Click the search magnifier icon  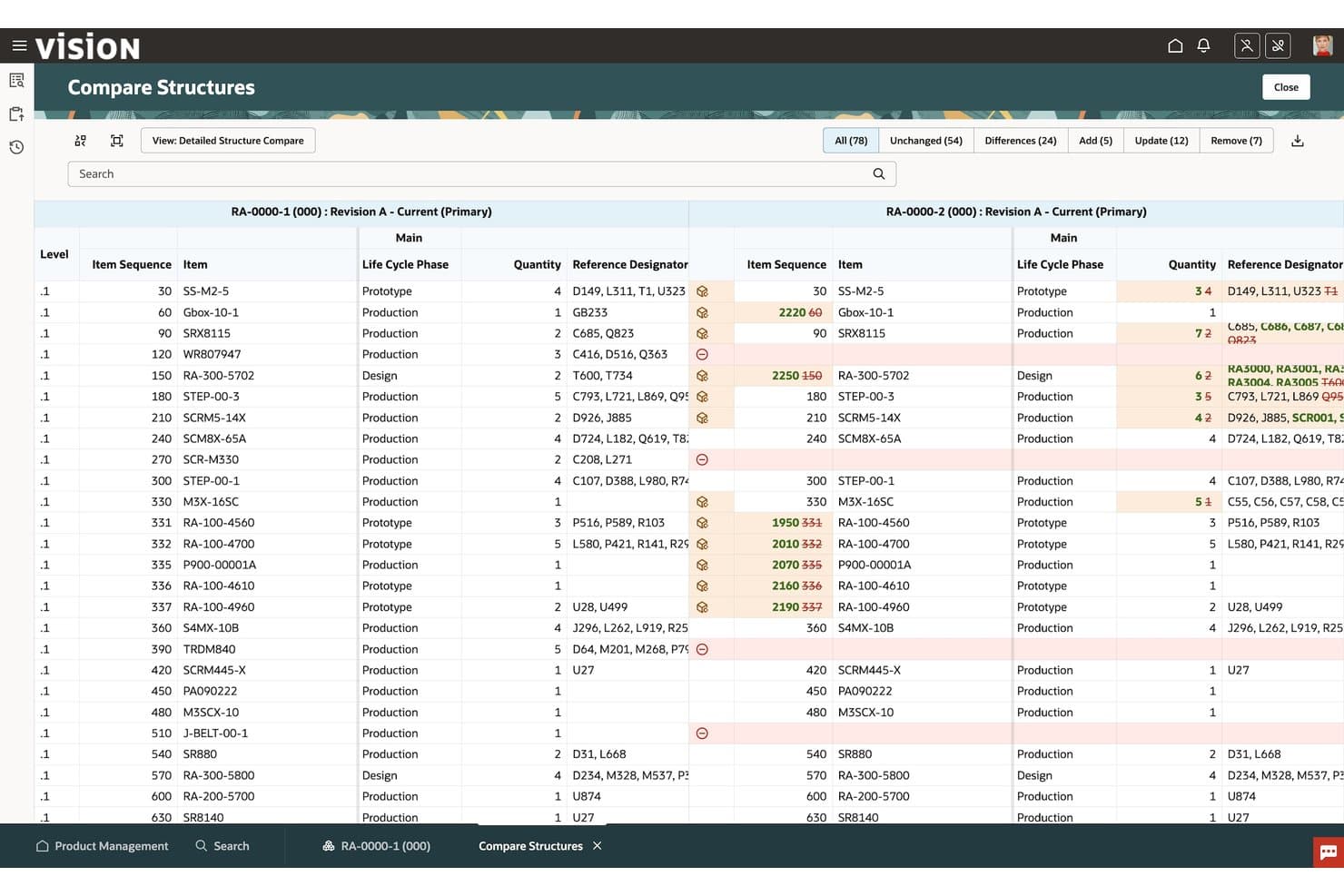(x=879, y=174)
